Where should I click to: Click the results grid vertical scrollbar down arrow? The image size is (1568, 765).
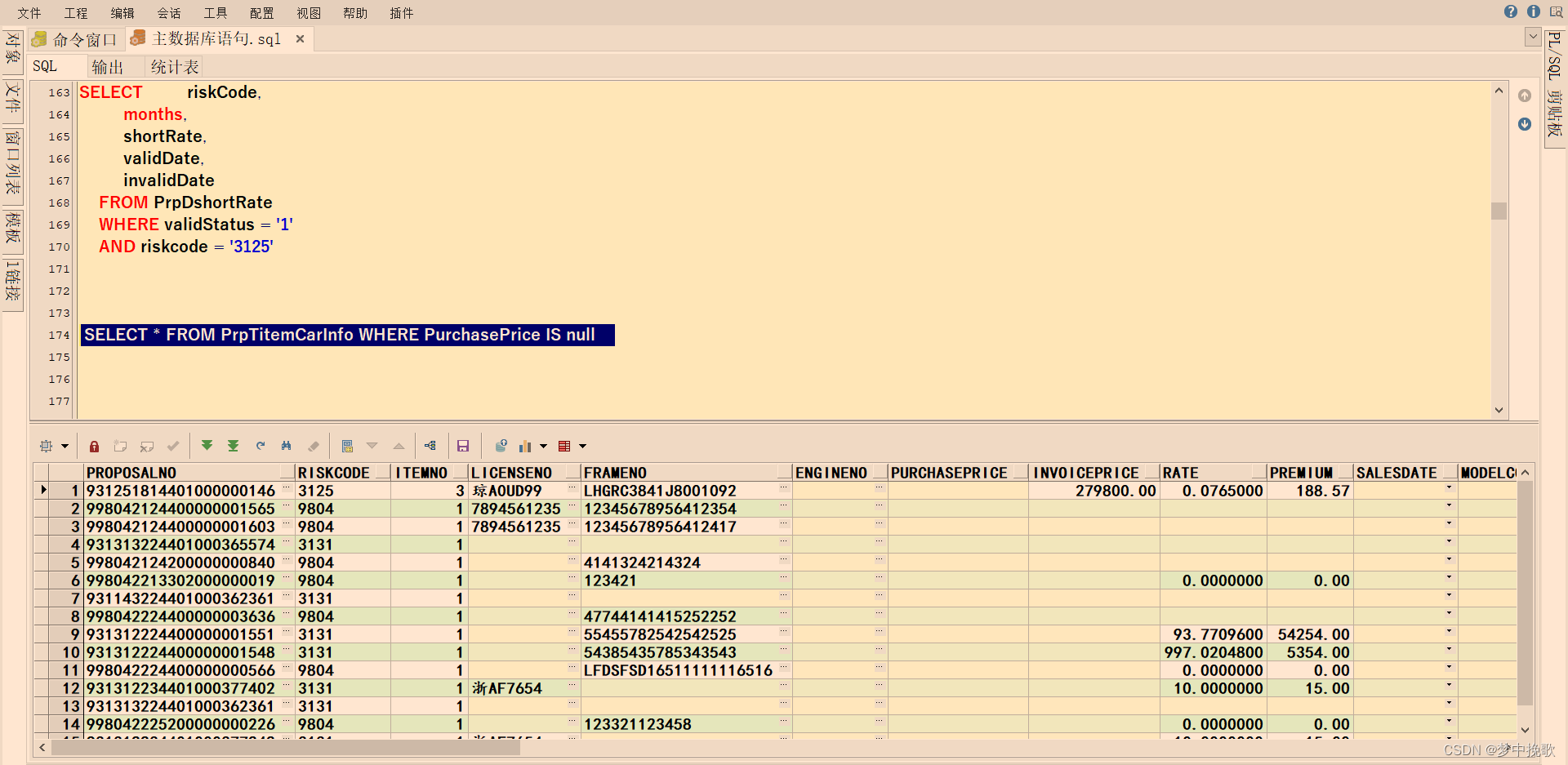tap(1525, 730)
